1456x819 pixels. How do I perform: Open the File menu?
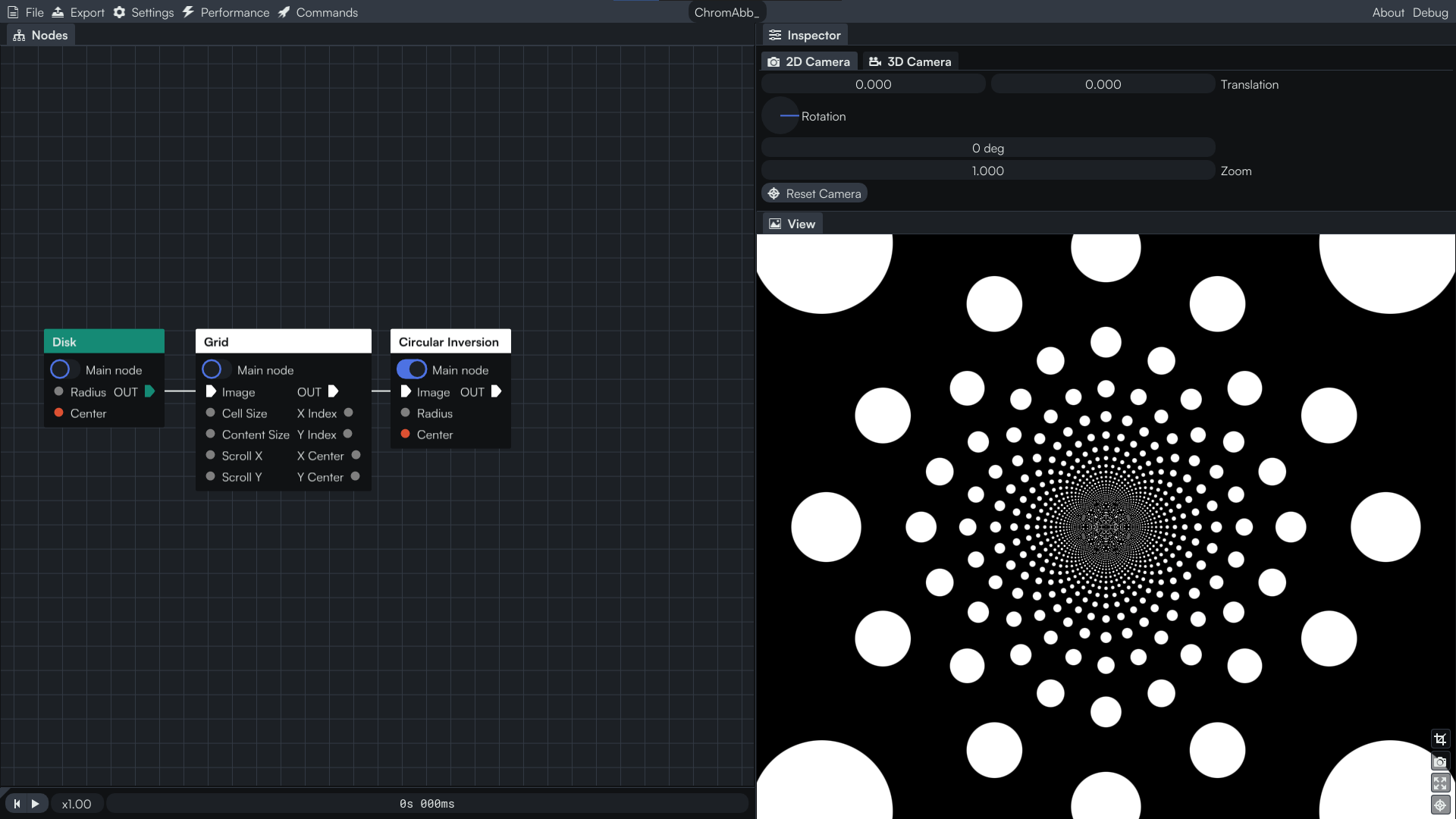pyautogui.click(x=26, y=12)
